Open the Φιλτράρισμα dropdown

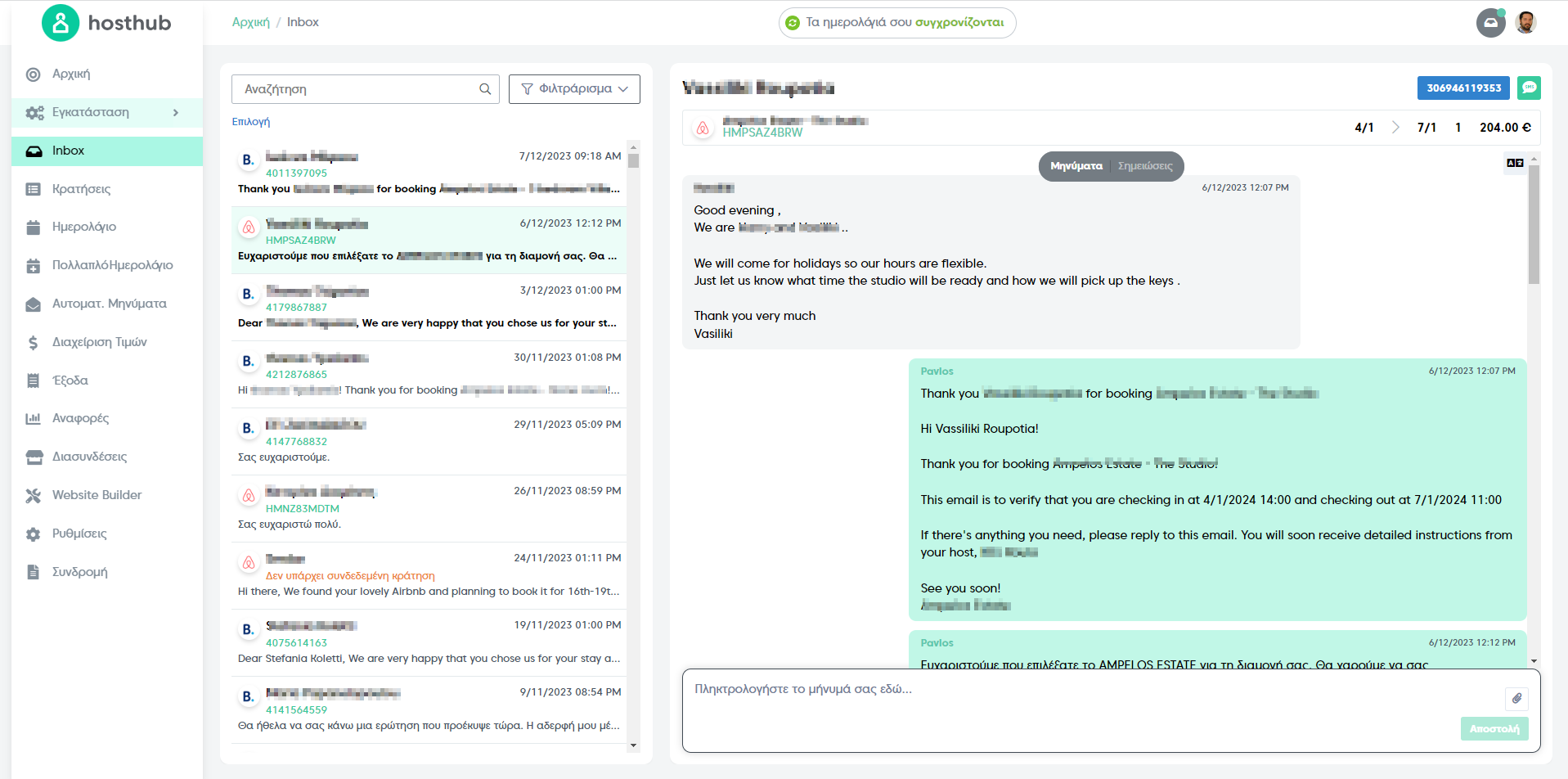574,89
